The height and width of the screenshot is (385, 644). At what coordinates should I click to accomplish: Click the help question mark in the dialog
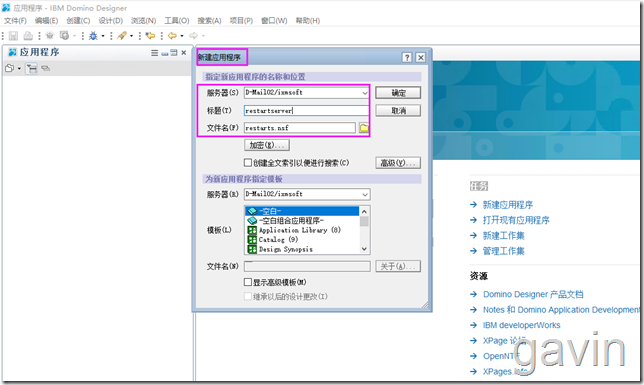pyautogui.click(x=407, y=58)
